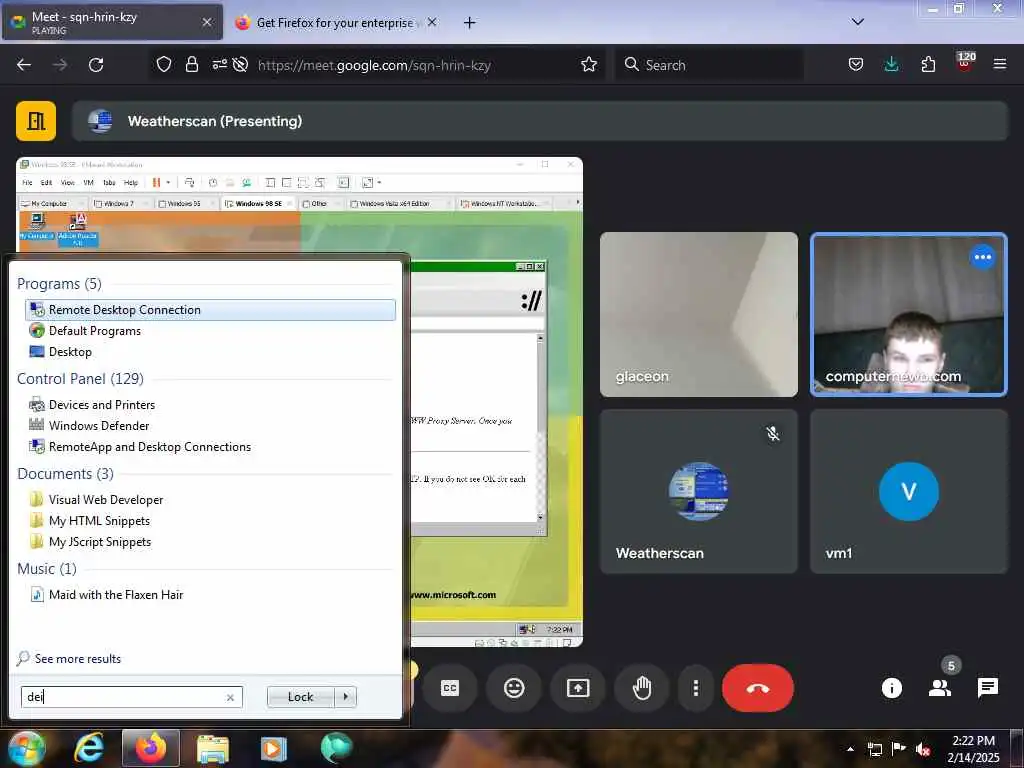Turn on captions with CC button
This screenshot has height=768, width=1024.
[450, 688]
